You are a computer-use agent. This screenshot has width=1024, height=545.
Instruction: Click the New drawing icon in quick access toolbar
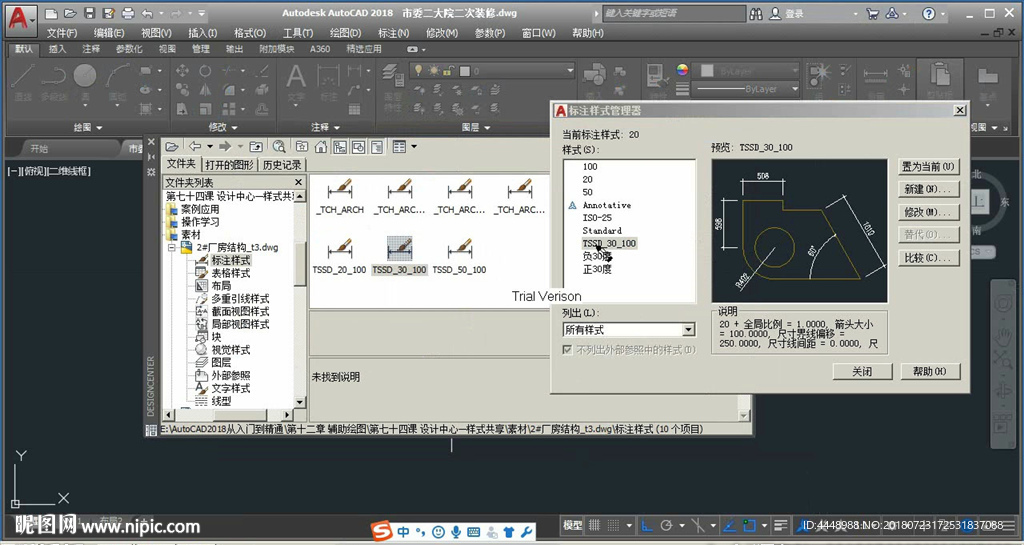52,13
